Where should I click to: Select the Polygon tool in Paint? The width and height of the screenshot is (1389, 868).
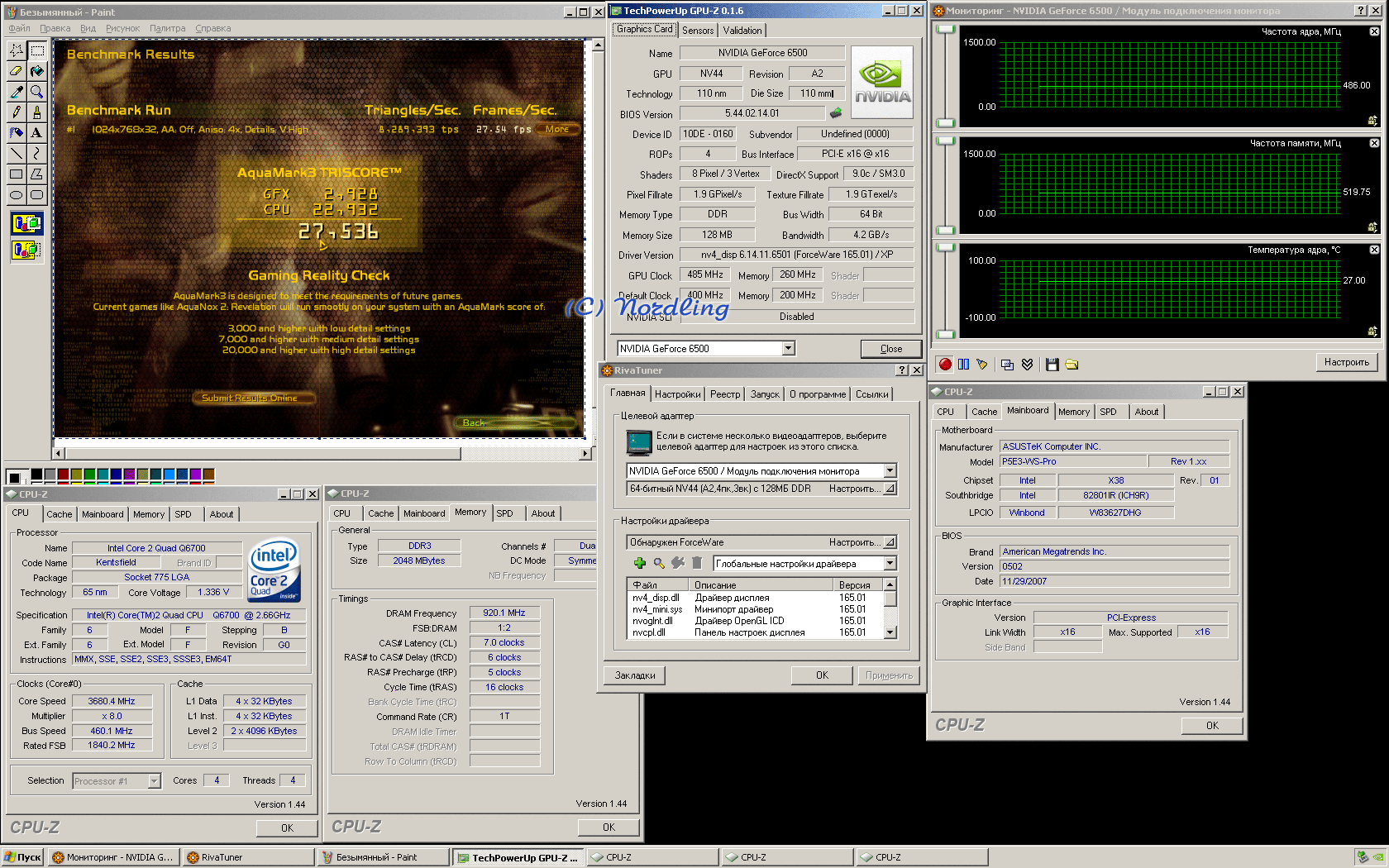(x=37, y=174)
